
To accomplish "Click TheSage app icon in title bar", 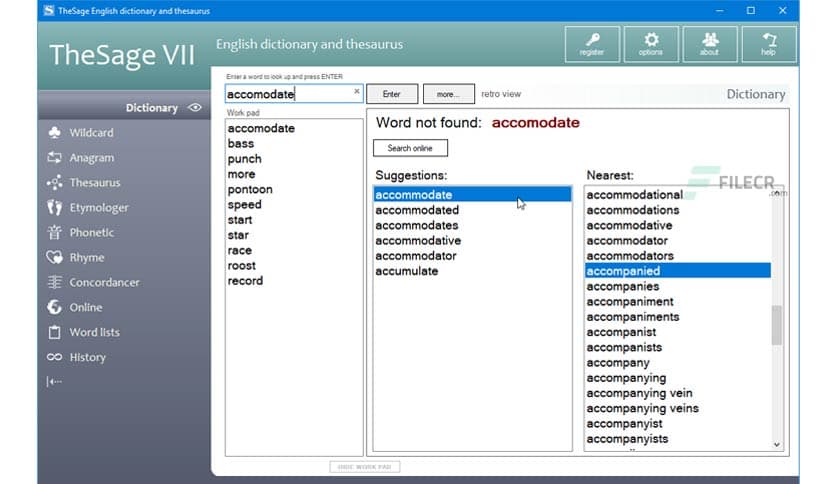I will point(49,11).
